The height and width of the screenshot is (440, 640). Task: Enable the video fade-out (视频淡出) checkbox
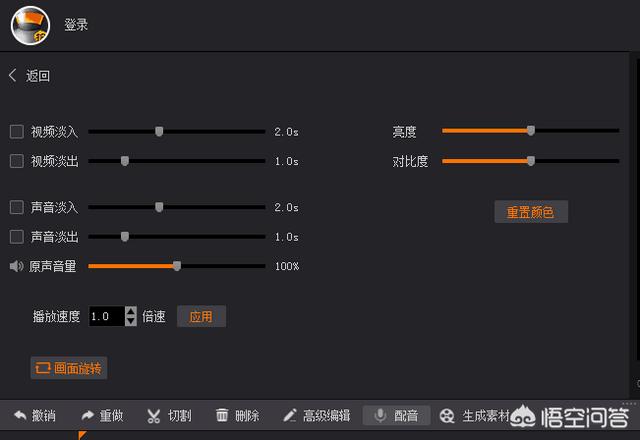tap(16, 160)
